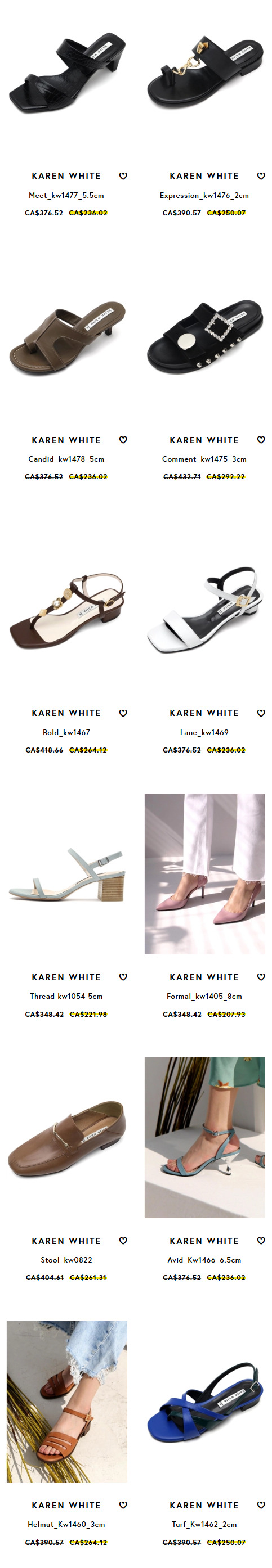The height and width of the screenshot is (1568, 272).
Task: Select the blue cross-strap sandal image
Action: 204,1401
